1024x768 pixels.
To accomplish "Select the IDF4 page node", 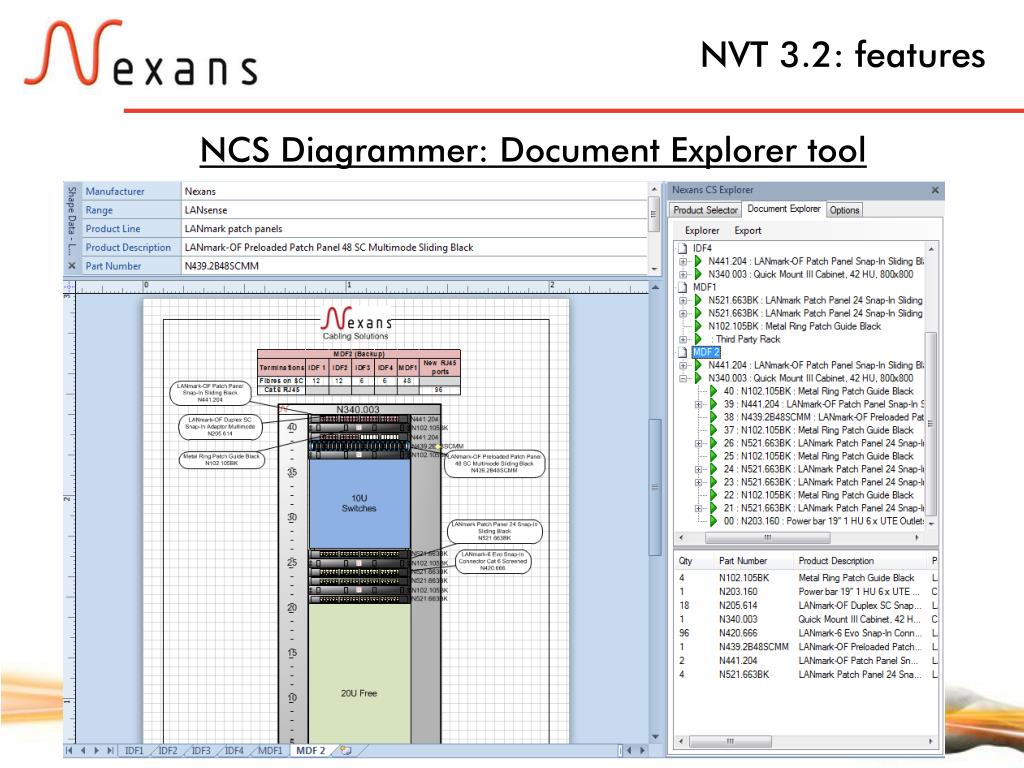I will [x=702, y=248].
